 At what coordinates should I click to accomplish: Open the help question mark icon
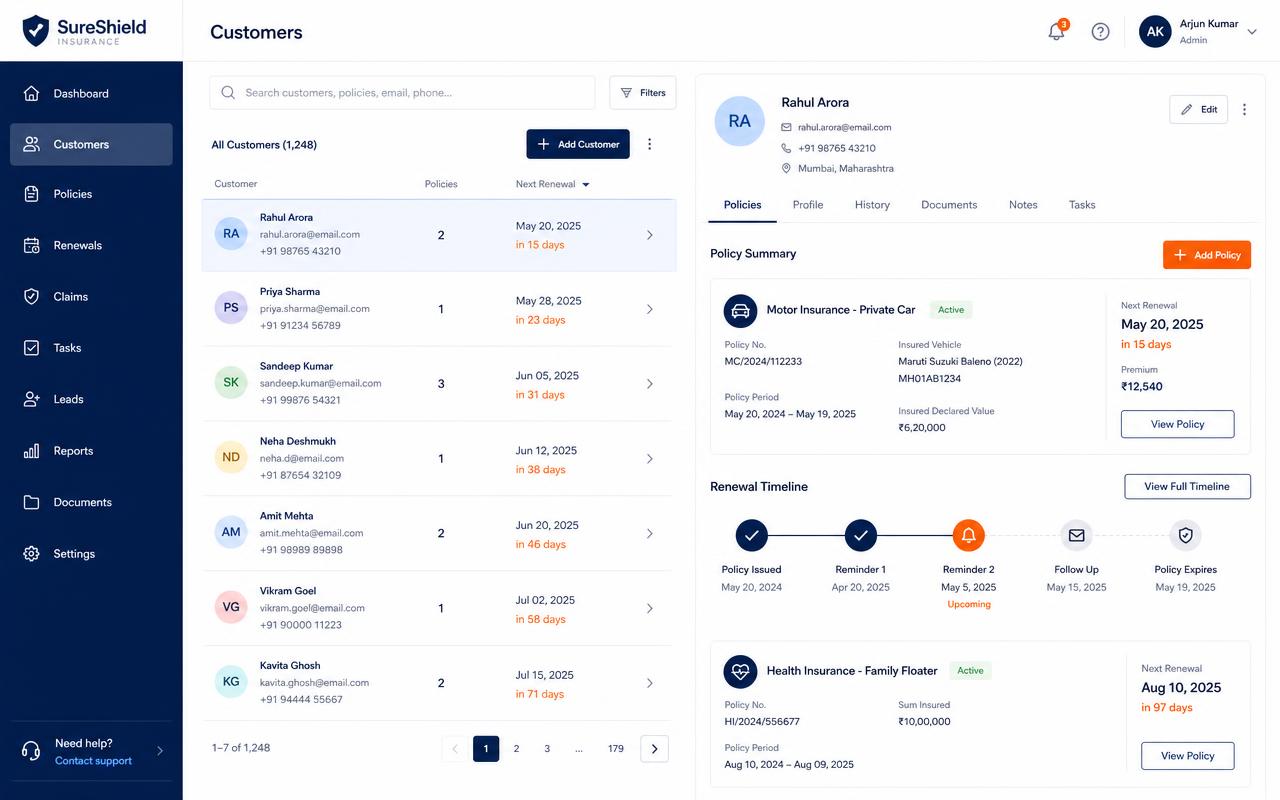[1100, 31]
